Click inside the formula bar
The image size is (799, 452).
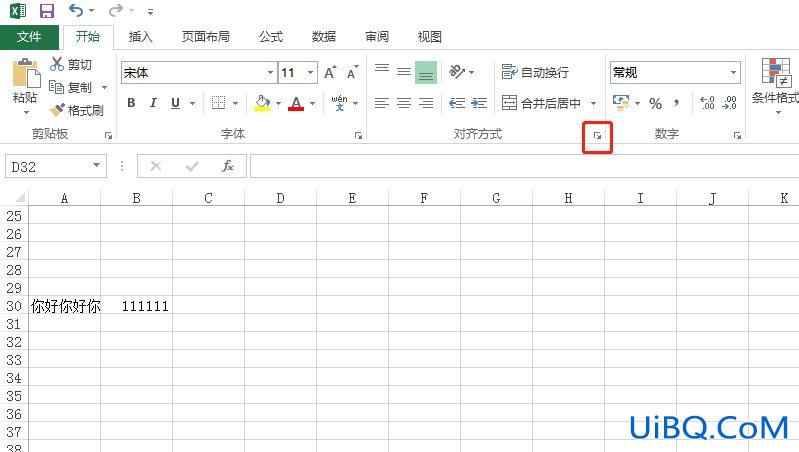524,167
